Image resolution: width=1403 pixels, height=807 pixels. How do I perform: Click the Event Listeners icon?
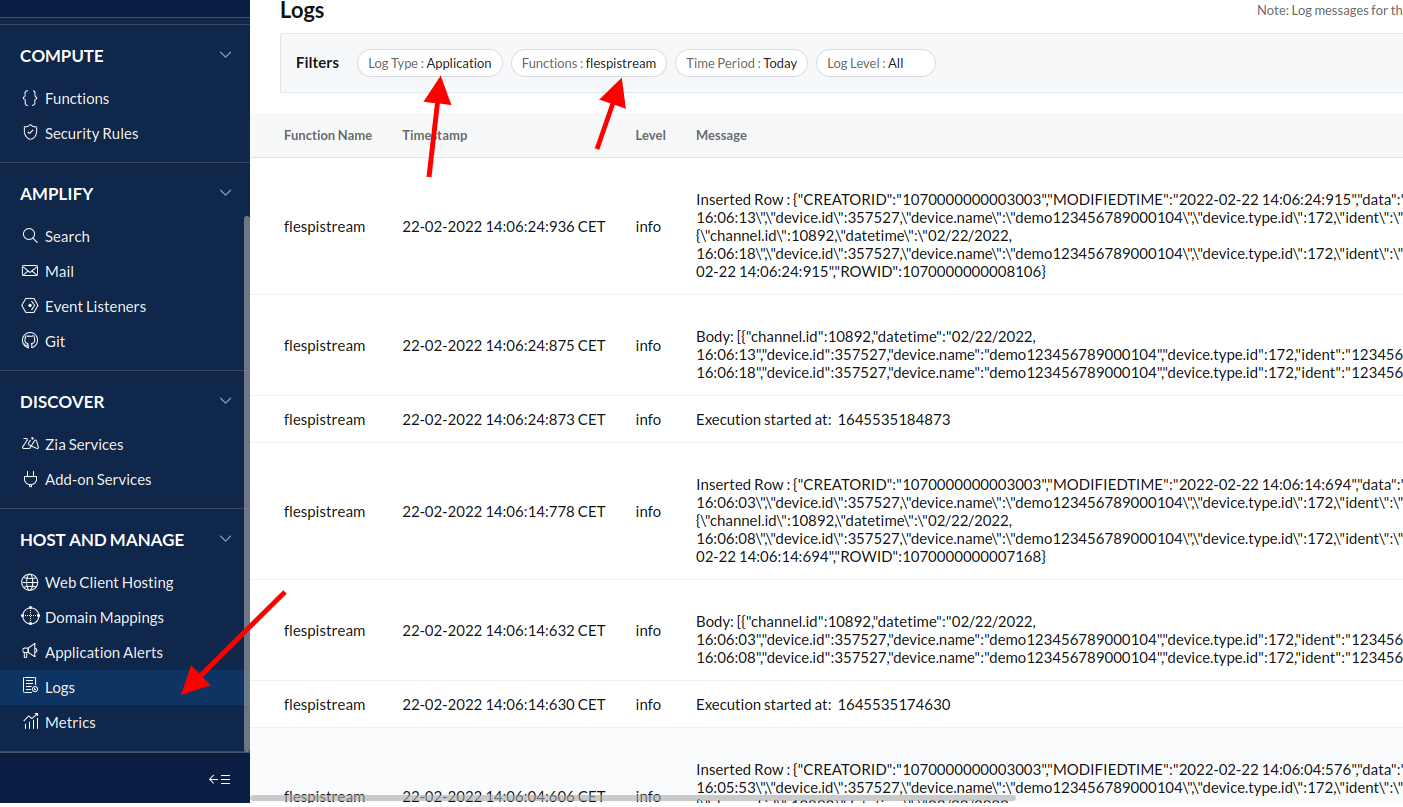click(30, 306)
